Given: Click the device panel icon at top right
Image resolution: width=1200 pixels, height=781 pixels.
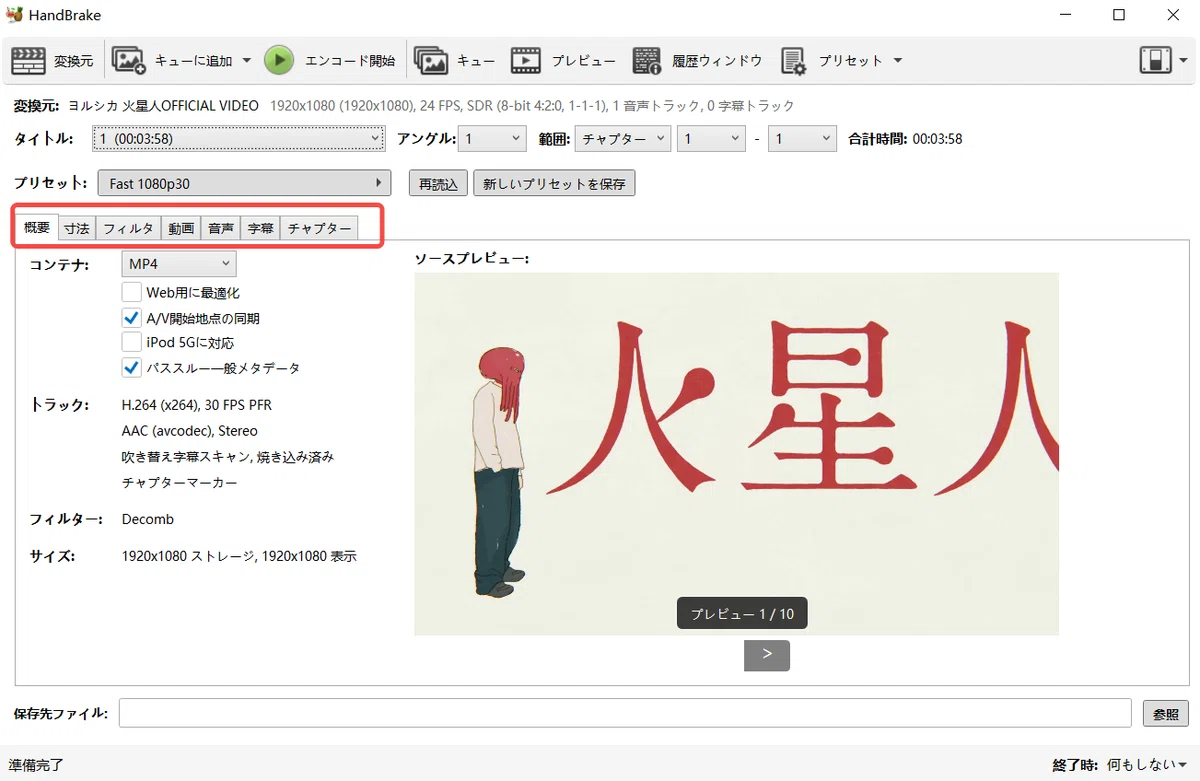Looking at the screenshot, I should 1156,60.
